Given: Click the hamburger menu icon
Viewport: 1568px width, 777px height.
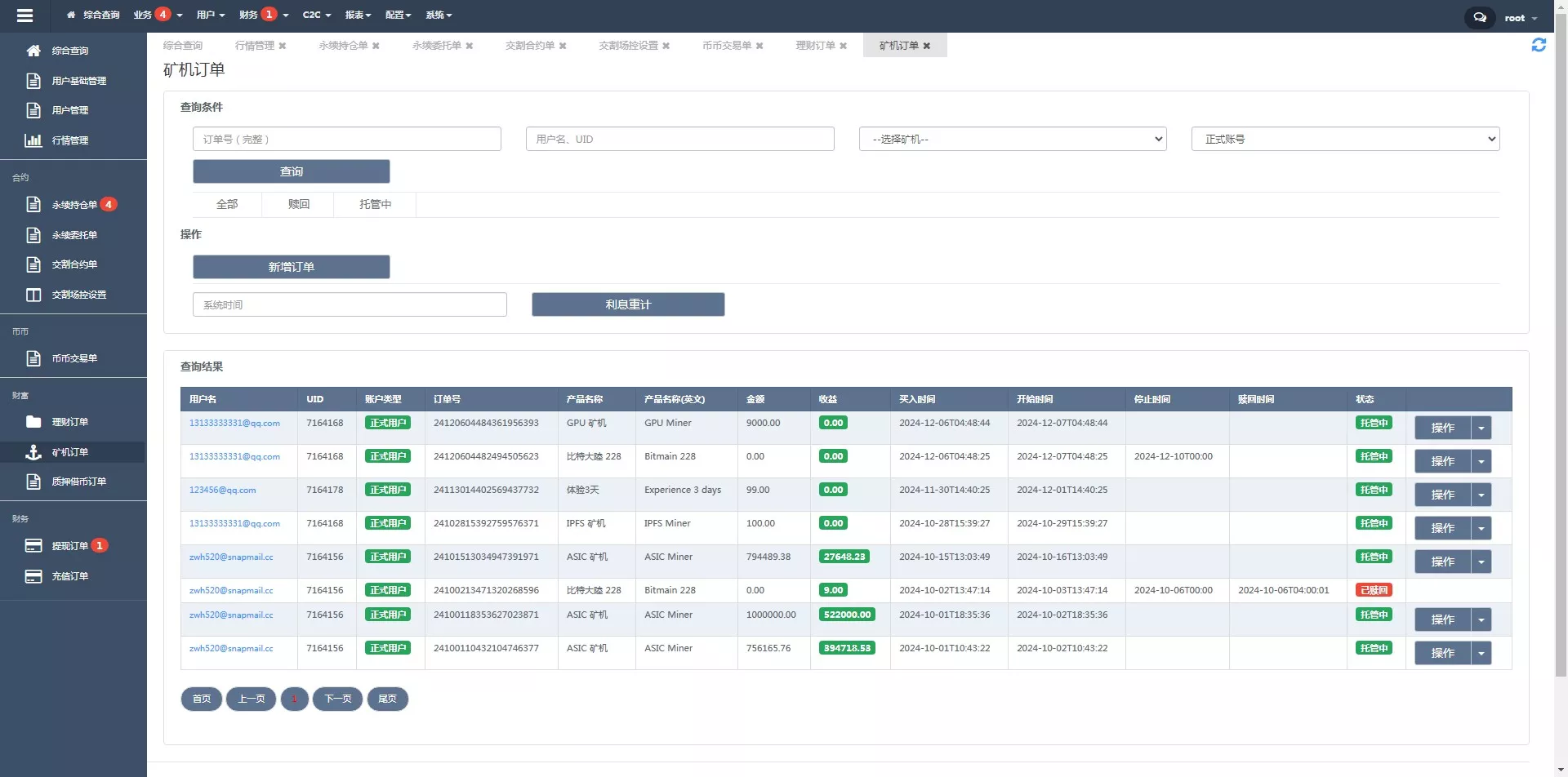Looking at the screenshot, I should (24, 16).
